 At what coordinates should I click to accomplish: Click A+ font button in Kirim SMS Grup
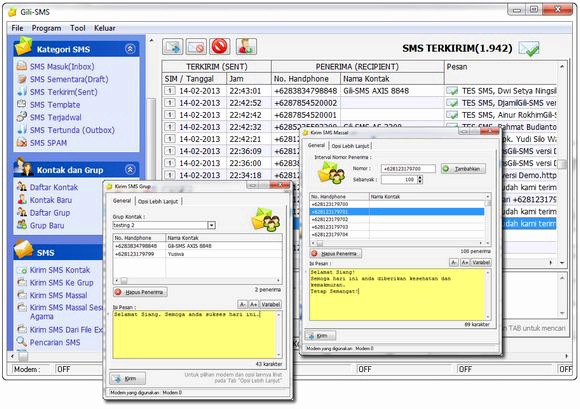pos(253,304)
